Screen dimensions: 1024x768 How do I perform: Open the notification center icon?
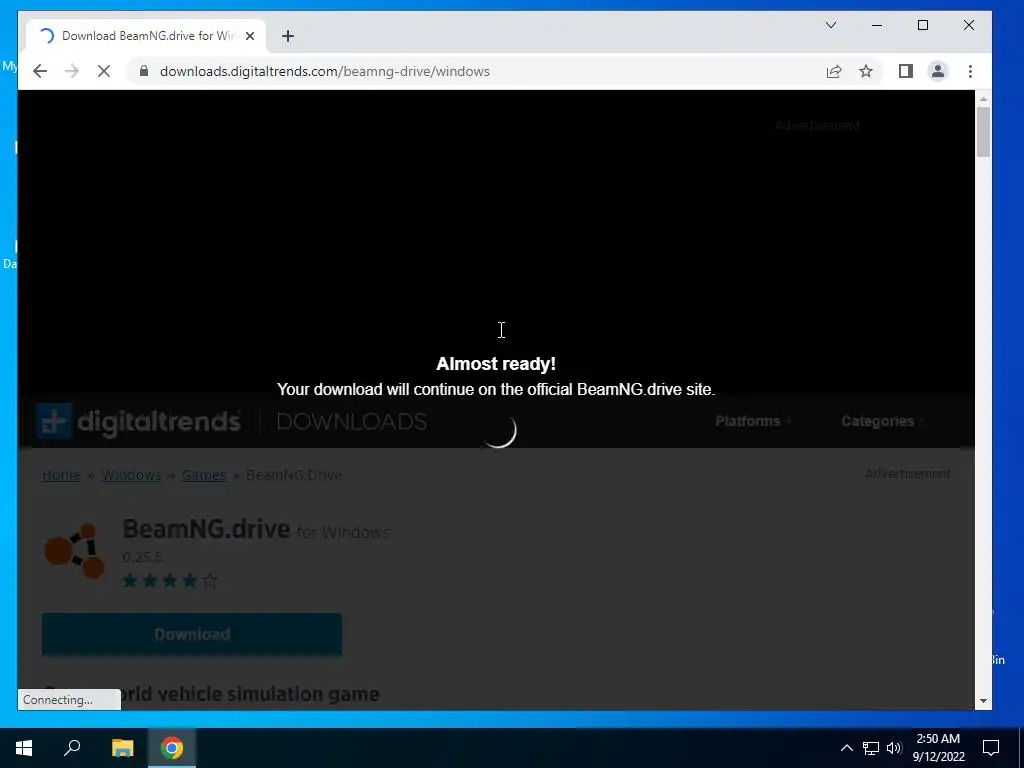(x=991, y=748)
